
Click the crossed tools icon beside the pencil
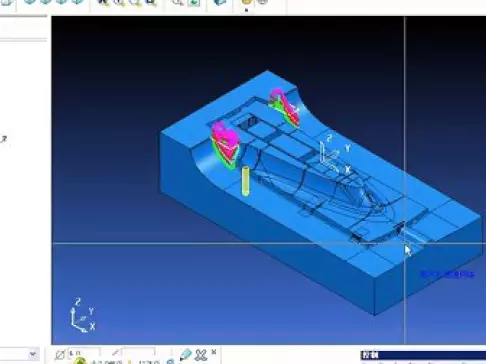coord(201,355)
